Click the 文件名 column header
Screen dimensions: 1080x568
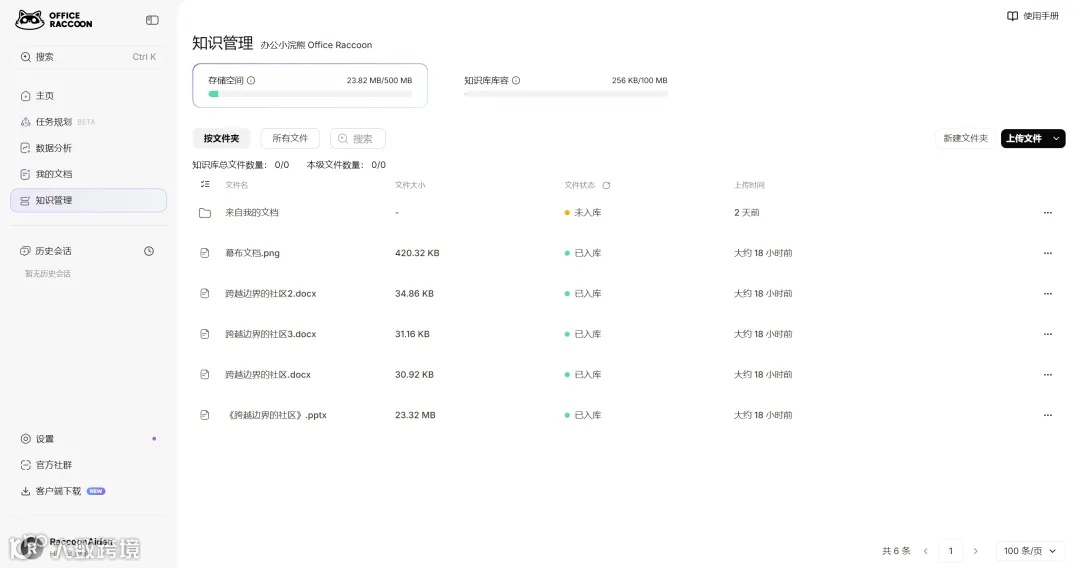[x=236, y=185]
